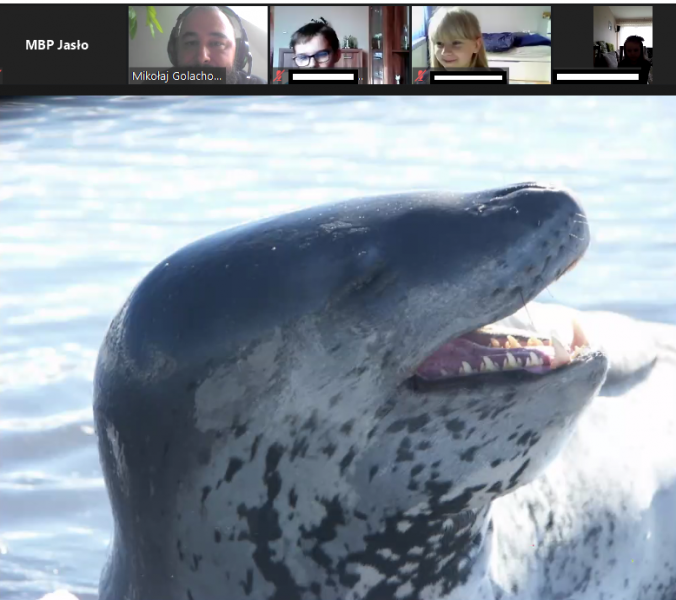Click muted microphone icon on glasses boy tile
Image resolution: width=676 pixels, height=600 pixels.
point(279,77)
